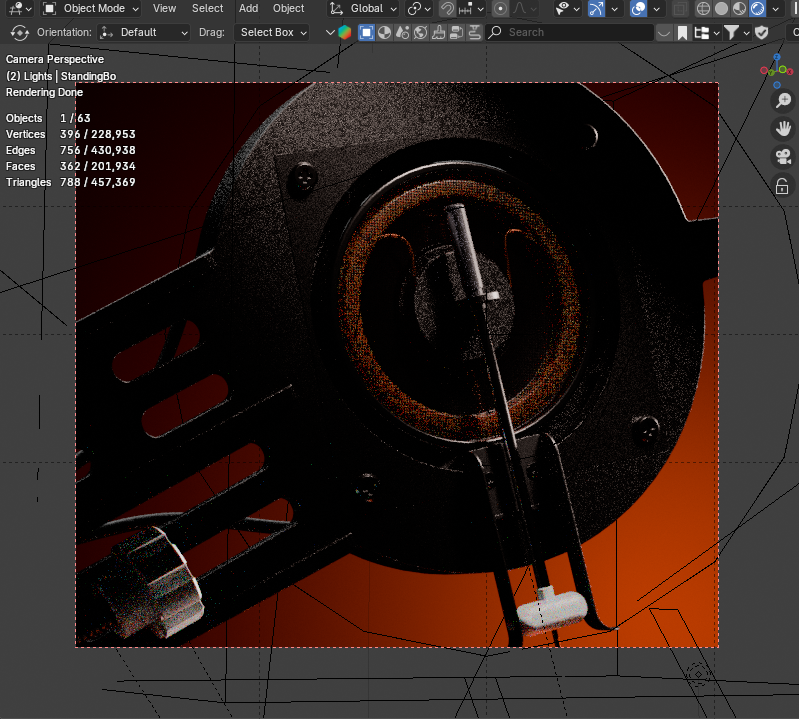
Task: Click the filter funnel icon
Action: pyautogui.click(x=732, y=32)
